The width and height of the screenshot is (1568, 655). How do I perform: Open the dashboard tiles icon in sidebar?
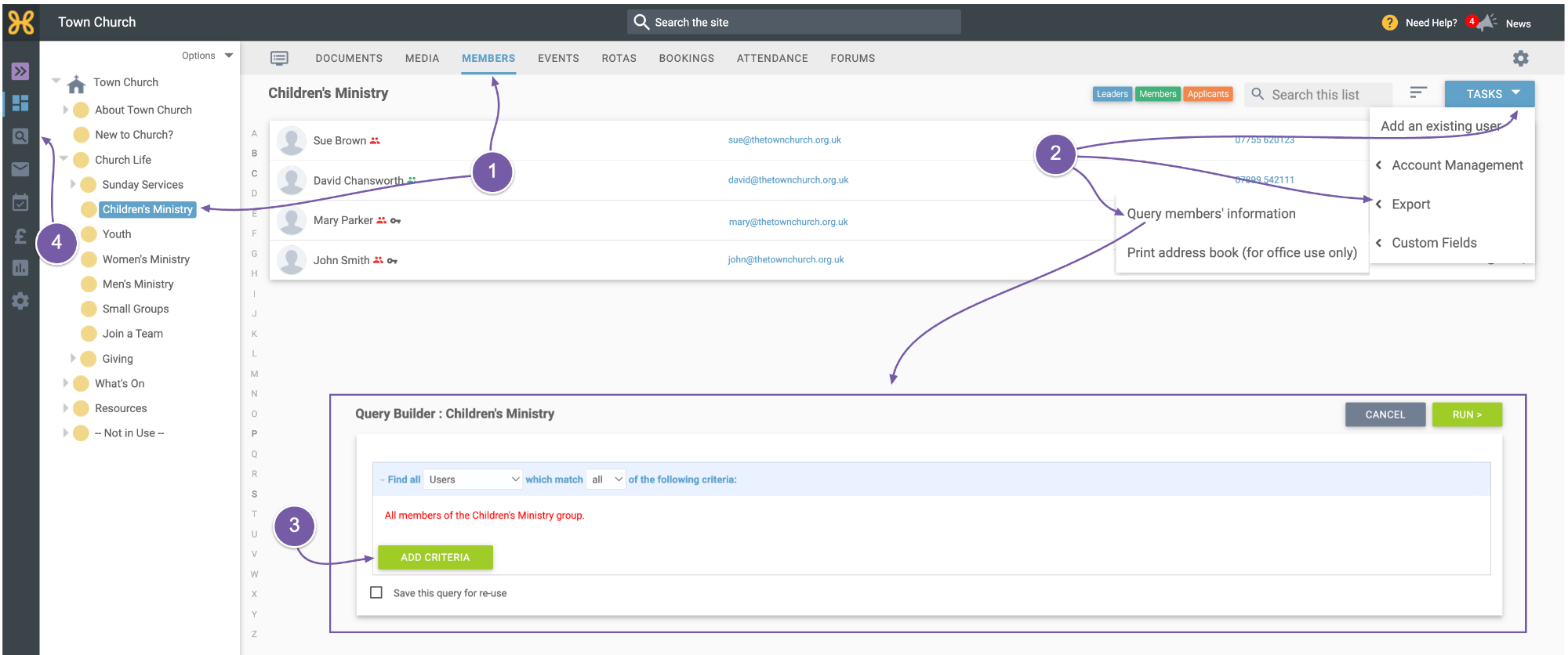point(20,103)
